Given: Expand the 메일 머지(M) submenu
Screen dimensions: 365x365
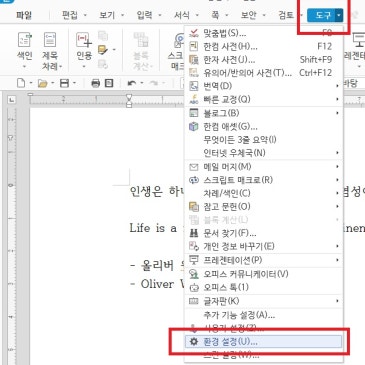Looking at the screenshot, I should pyautogui.click(x=264, y=167).
